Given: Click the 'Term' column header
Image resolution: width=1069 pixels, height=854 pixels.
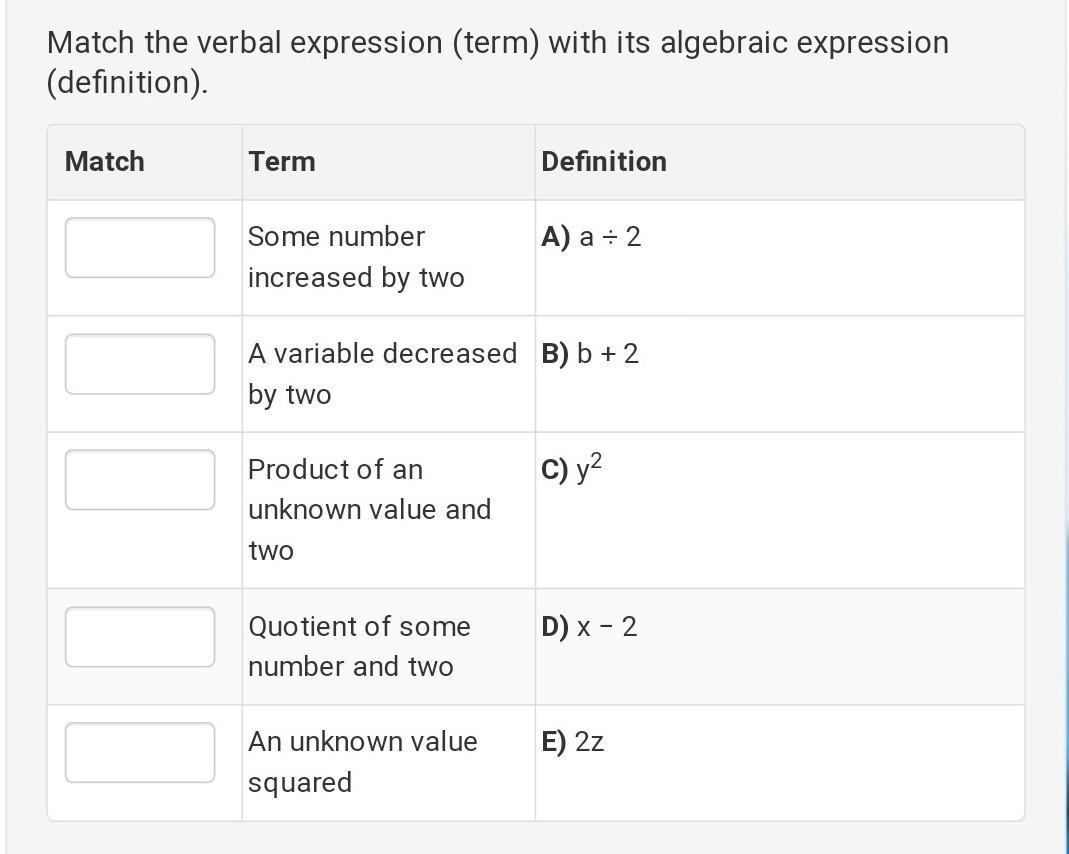Looking at the screenshot, I should pyautogui.click(x=282, y=162).
